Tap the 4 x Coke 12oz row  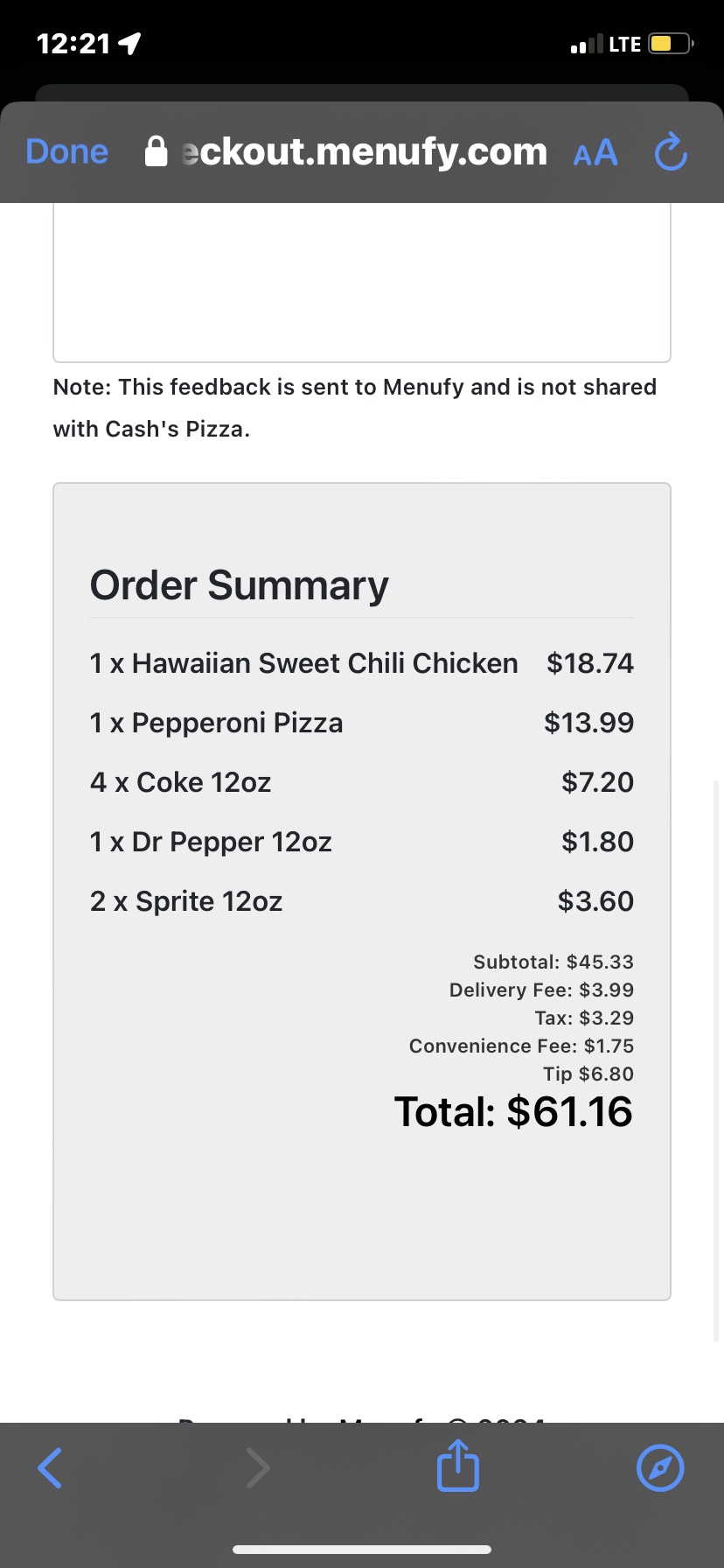click(x=180, y=782)
